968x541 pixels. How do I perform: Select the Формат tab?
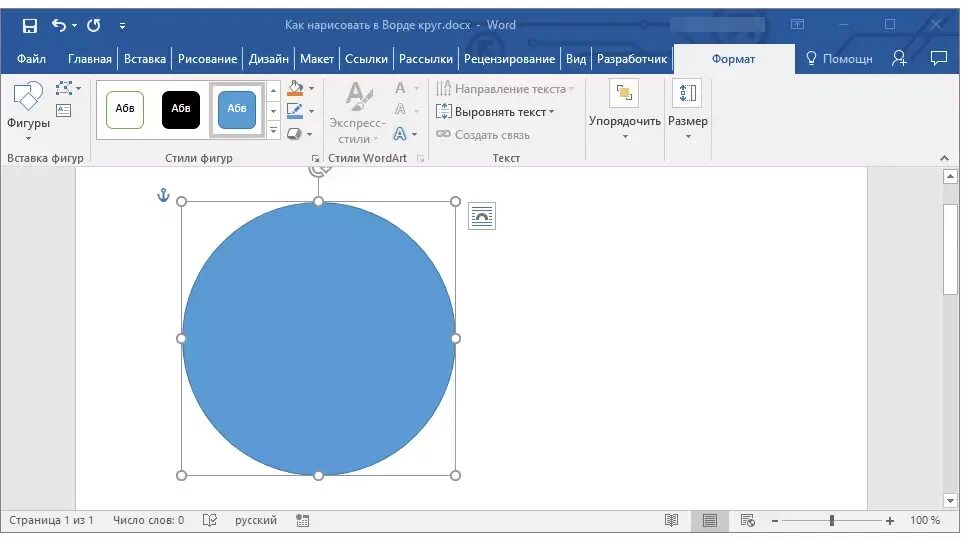(733, 59)
